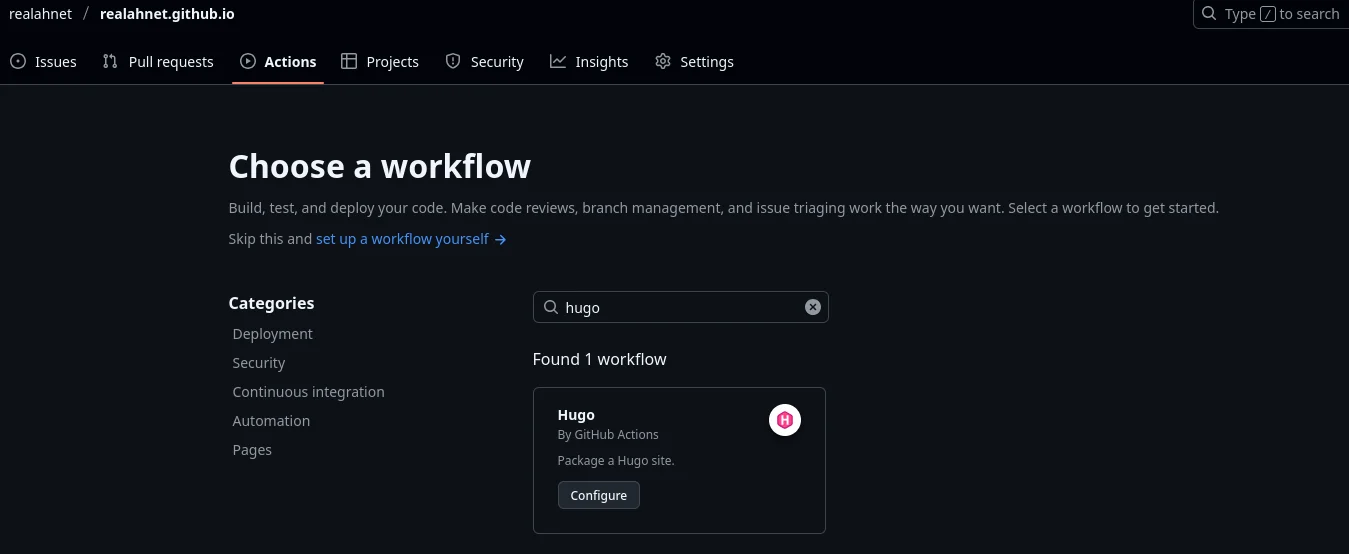Click the realahnet.github.io repository link
The height and width of the screenshot is (554, 1349).
[167, 14]
